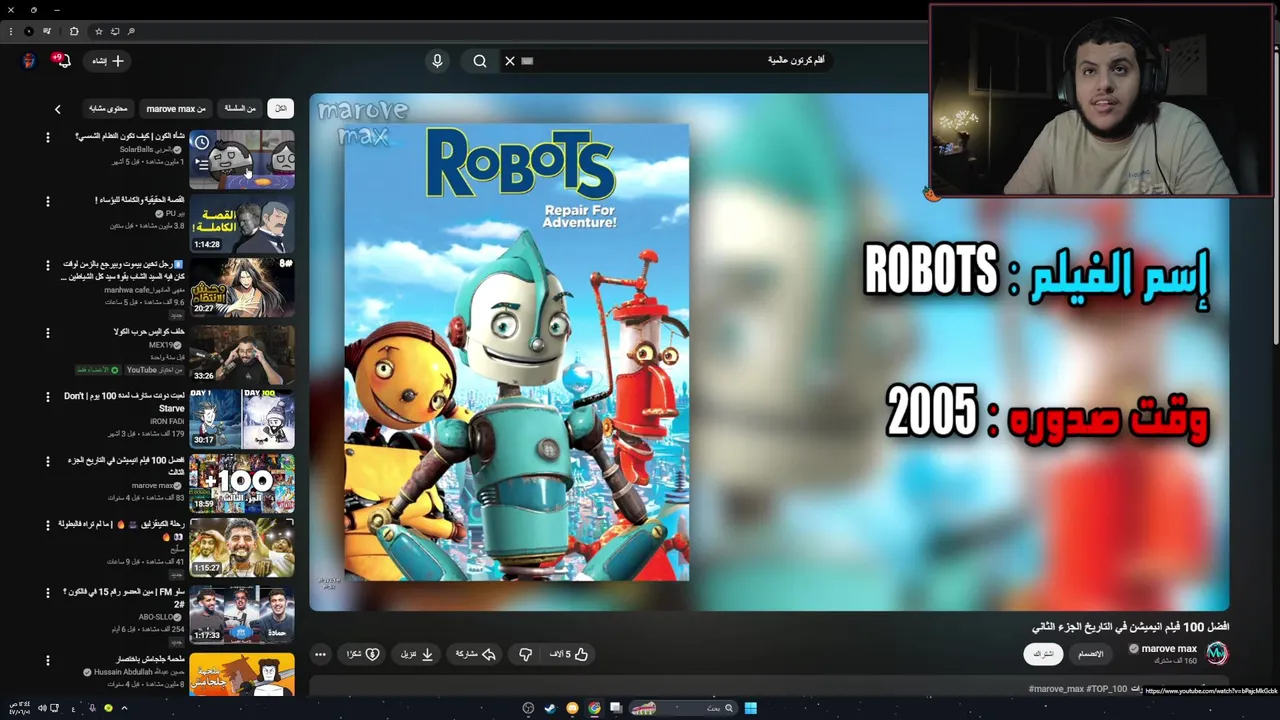Viewport: 1280px width, 720px height.
Task: Open the +100 part three 18:59 thumbnail
Action: pyautogui.click(x=242, y=484)
